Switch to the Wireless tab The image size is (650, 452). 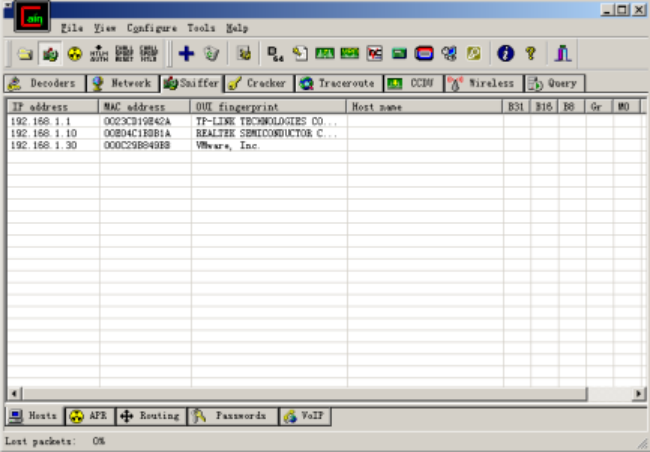[483, 83]
